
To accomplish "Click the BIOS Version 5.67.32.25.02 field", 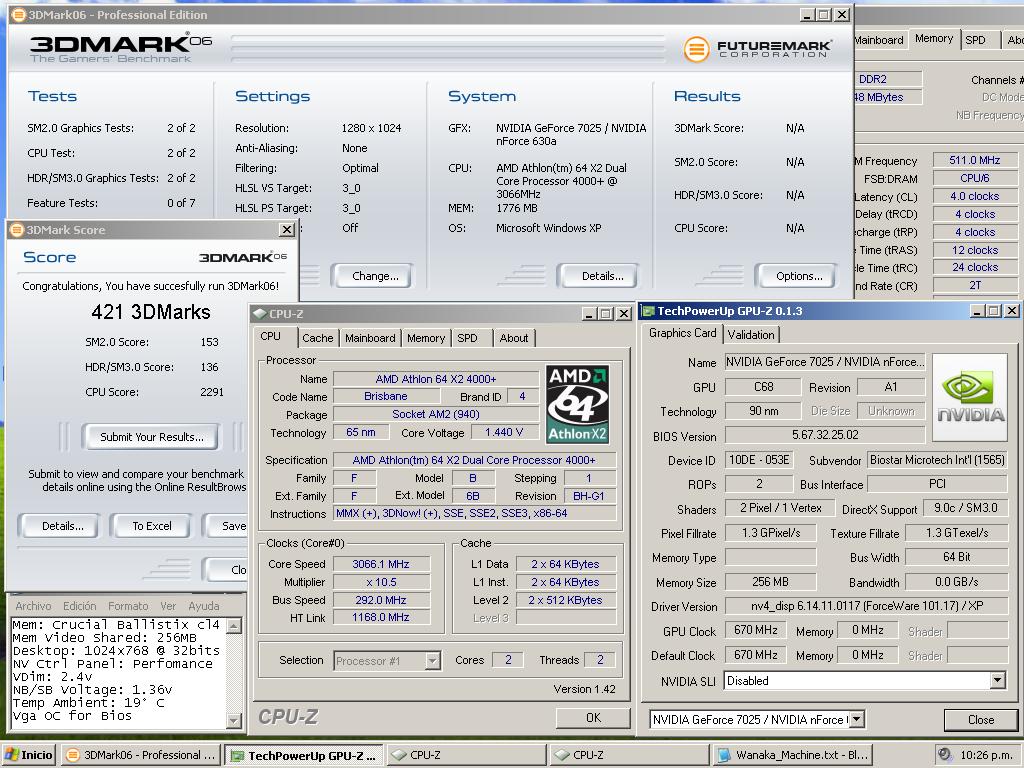I will pyautogui.click(x=825, y=435).
